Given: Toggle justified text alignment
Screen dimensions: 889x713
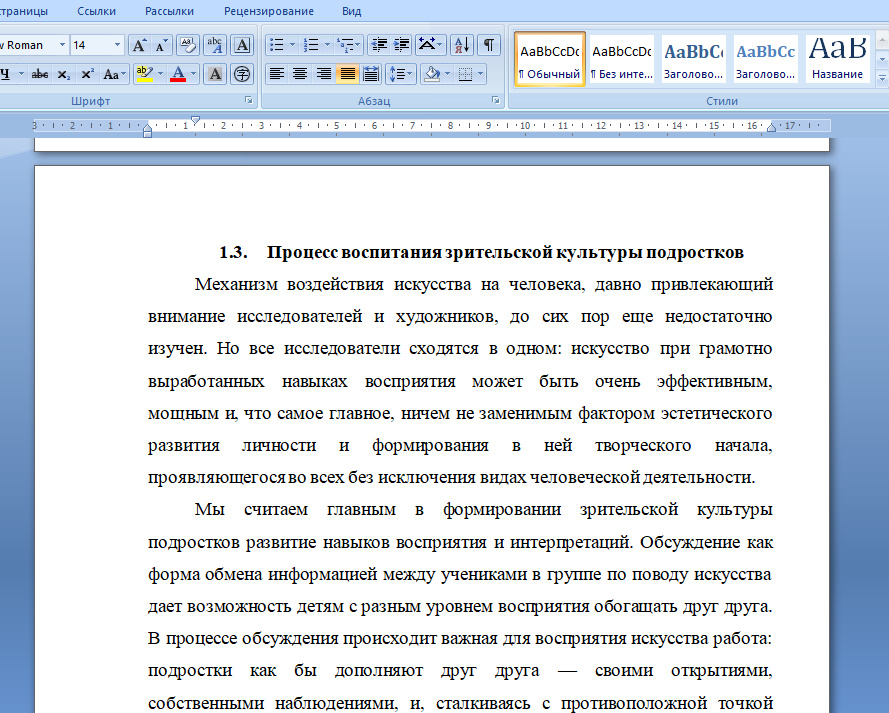Looking at the screenshot, I should [348, 74].
